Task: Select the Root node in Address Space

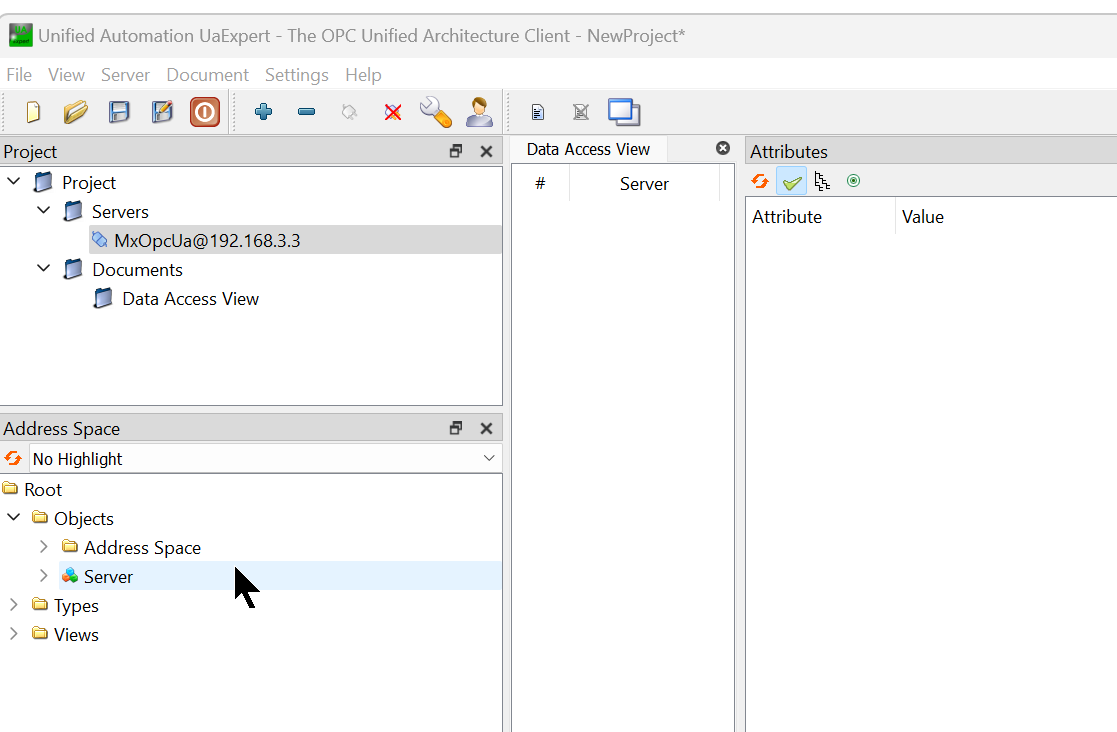Action: tap(43, 490)
